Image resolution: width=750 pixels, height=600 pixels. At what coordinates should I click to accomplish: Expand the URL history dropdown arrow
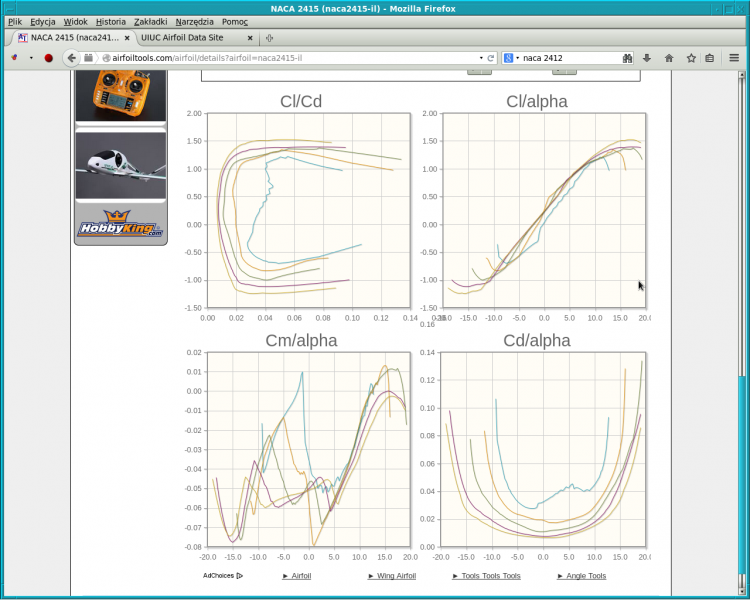pos(480,58)
